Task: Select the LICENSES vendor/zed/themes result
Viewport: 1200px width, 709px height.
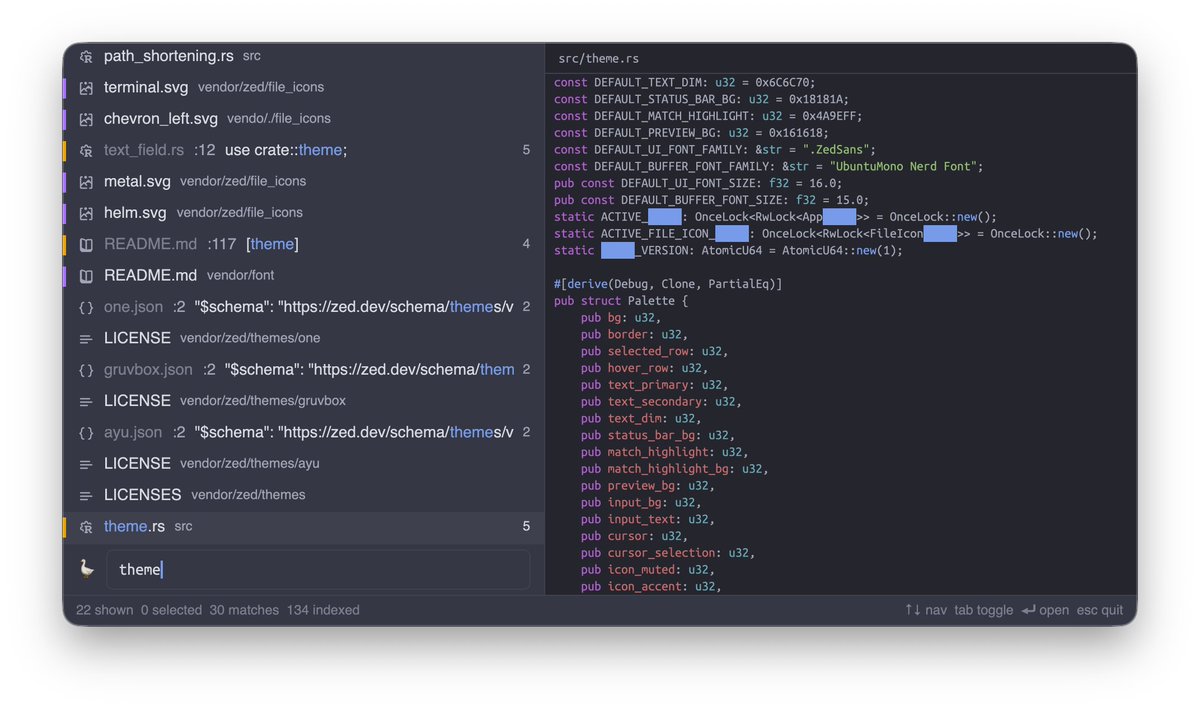Action: coord(304,495)
